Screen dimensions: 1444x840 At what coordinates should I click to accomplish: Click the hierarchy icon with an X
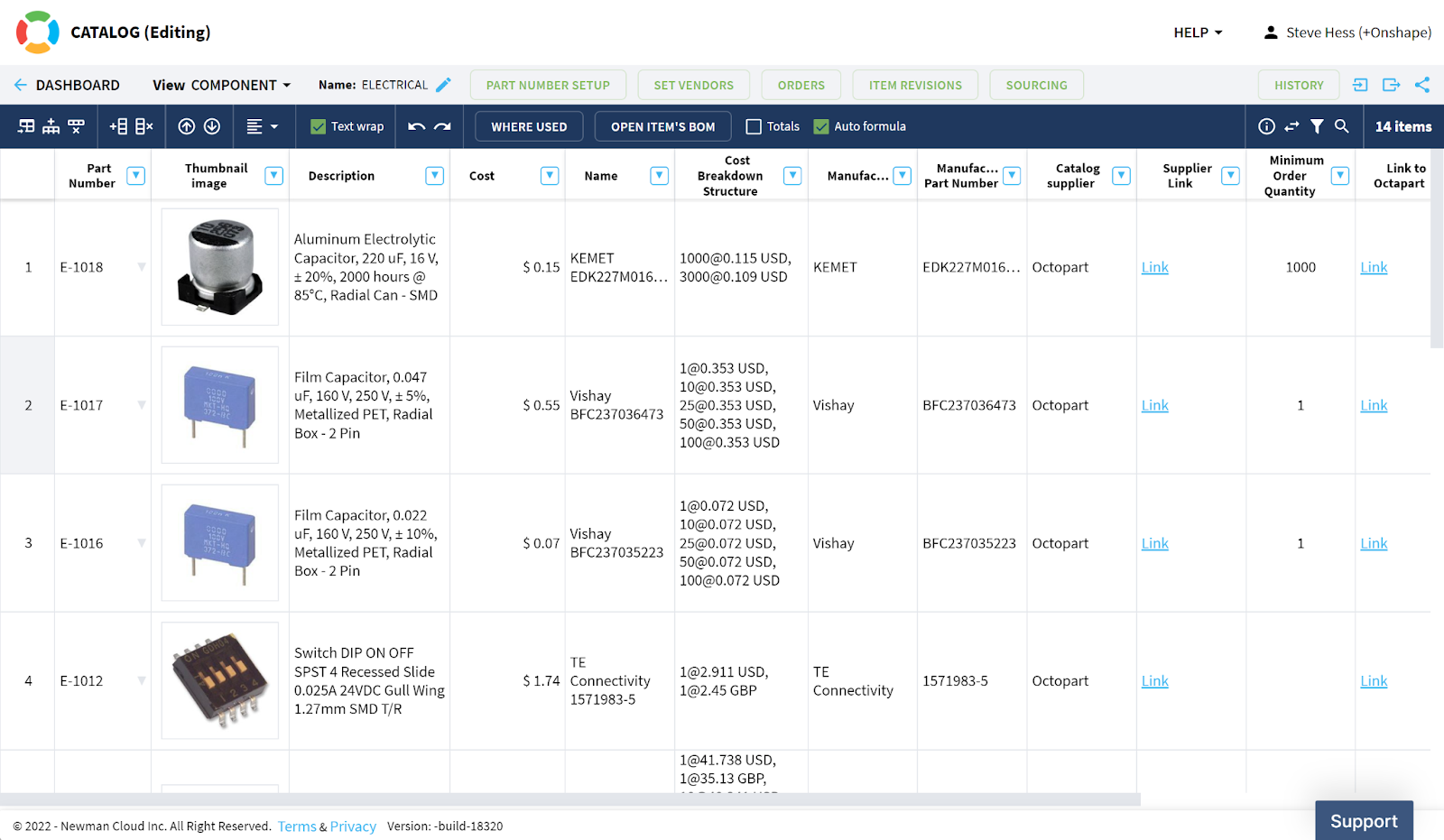coord(77,126)
